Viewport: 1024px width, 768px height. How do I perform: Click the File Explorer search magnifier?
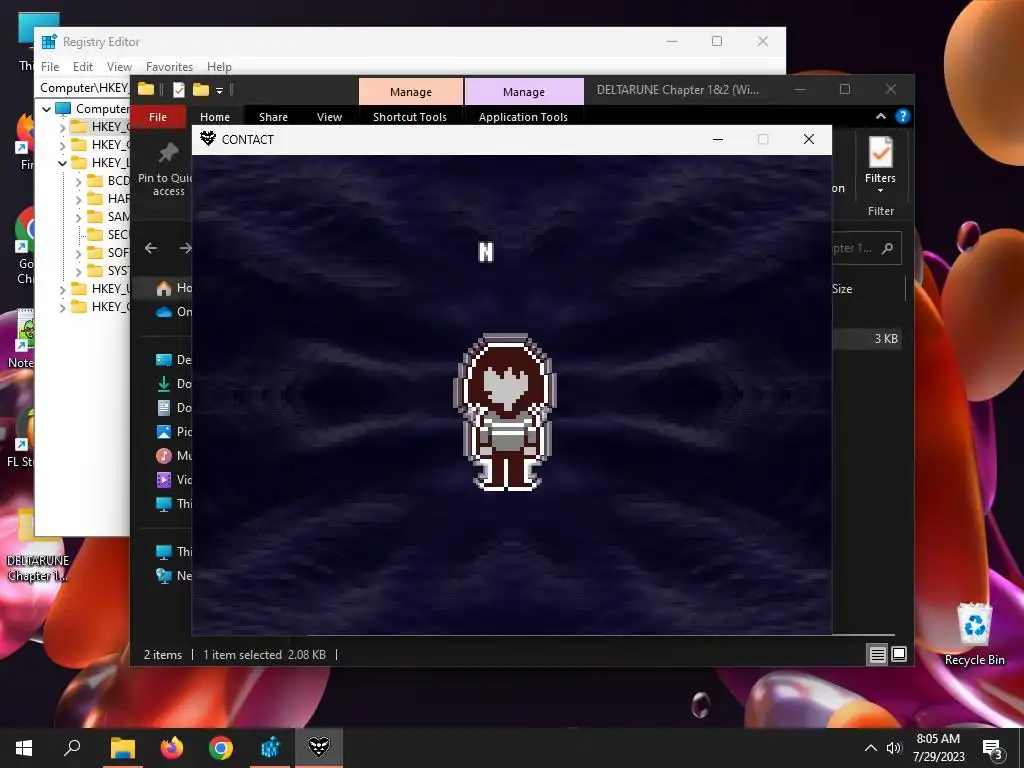pos(887,248)
